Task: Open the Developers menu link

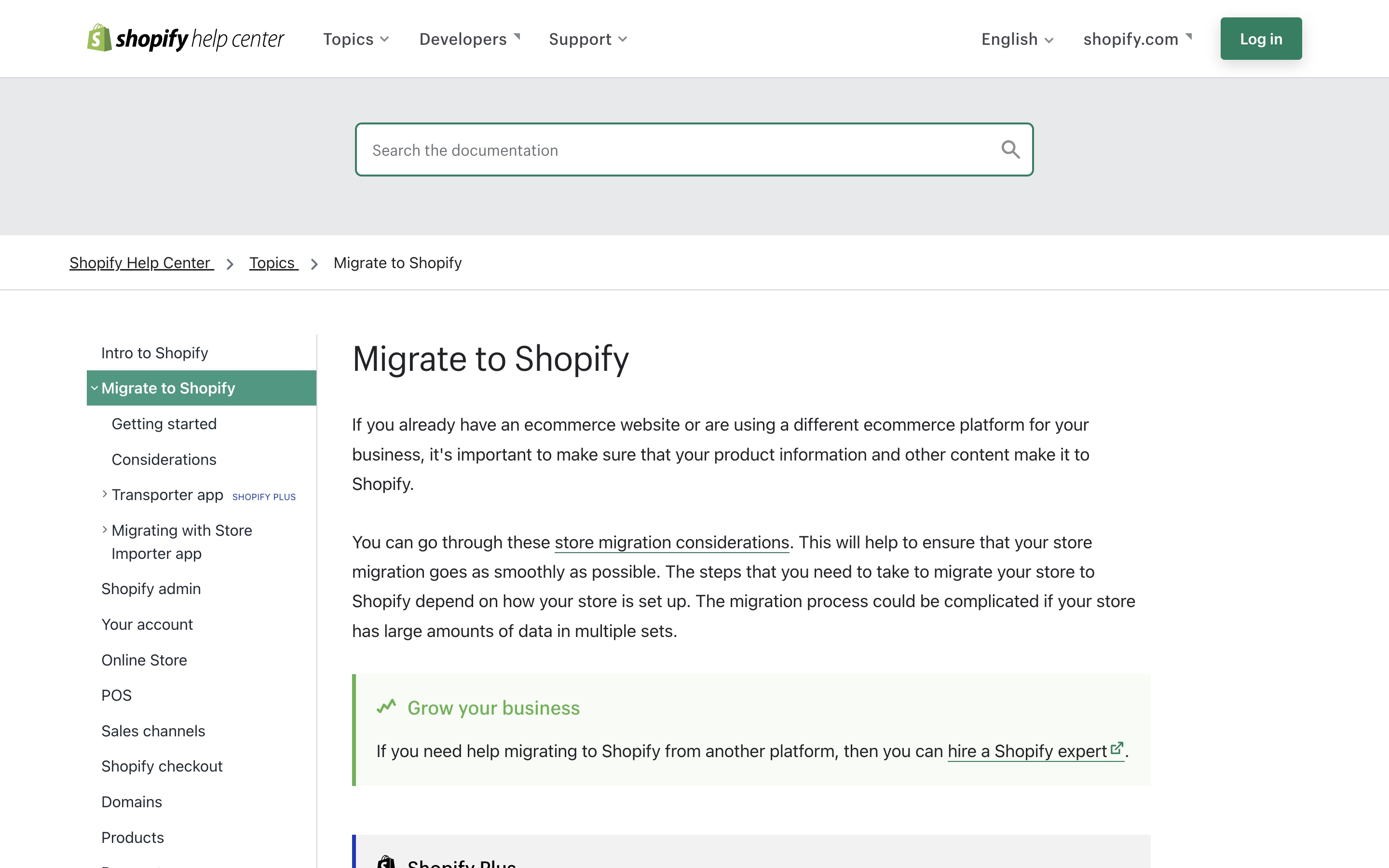Action: click(x=469, y=39)
